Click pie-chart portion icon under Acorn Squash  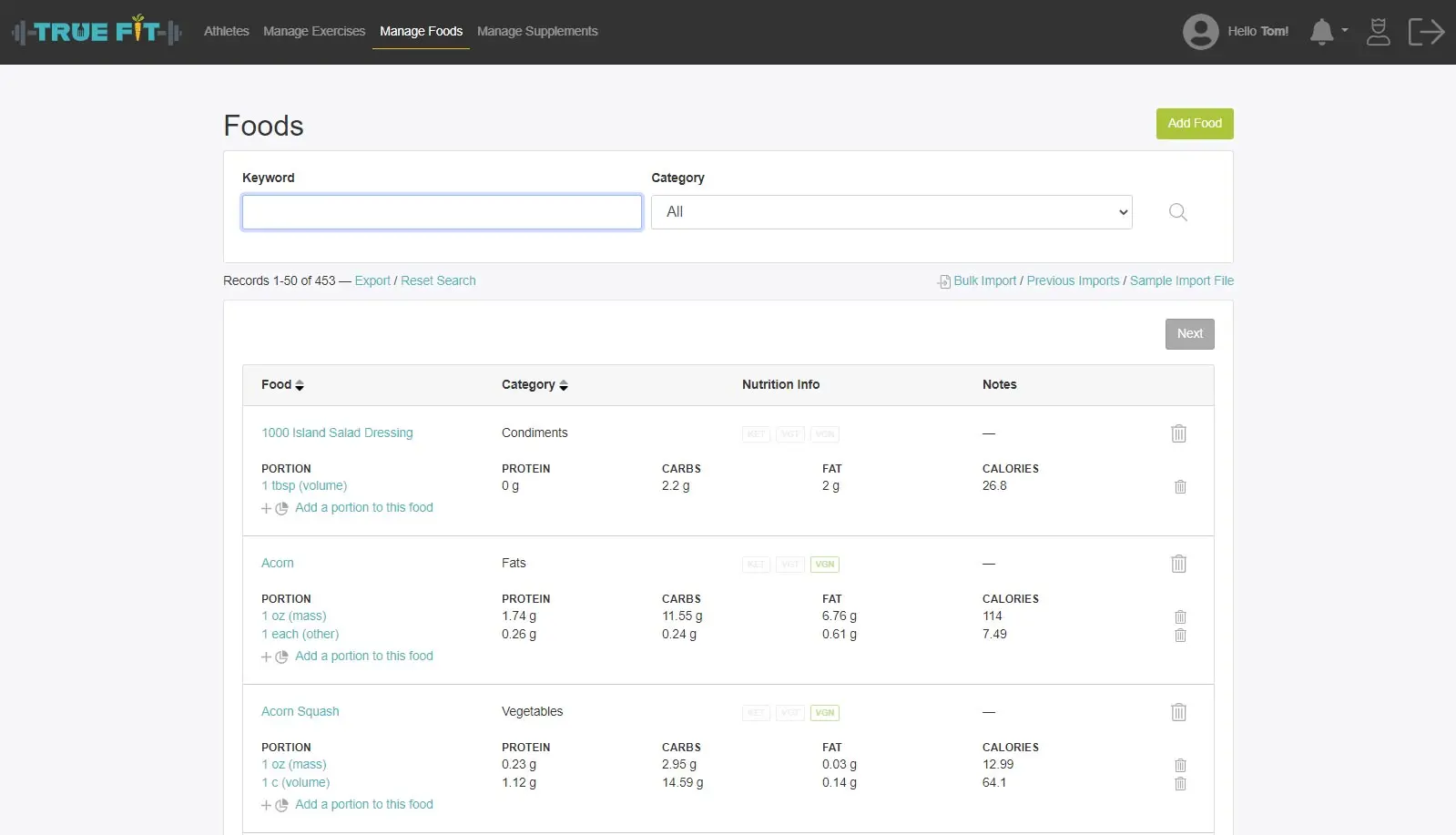[281, 805]
